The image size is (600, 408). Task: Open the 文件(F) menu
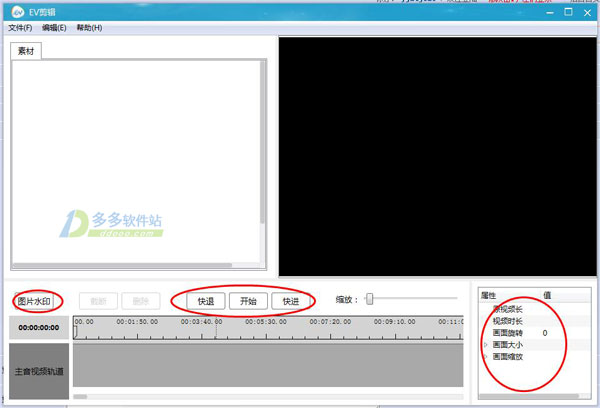[20, 28]
